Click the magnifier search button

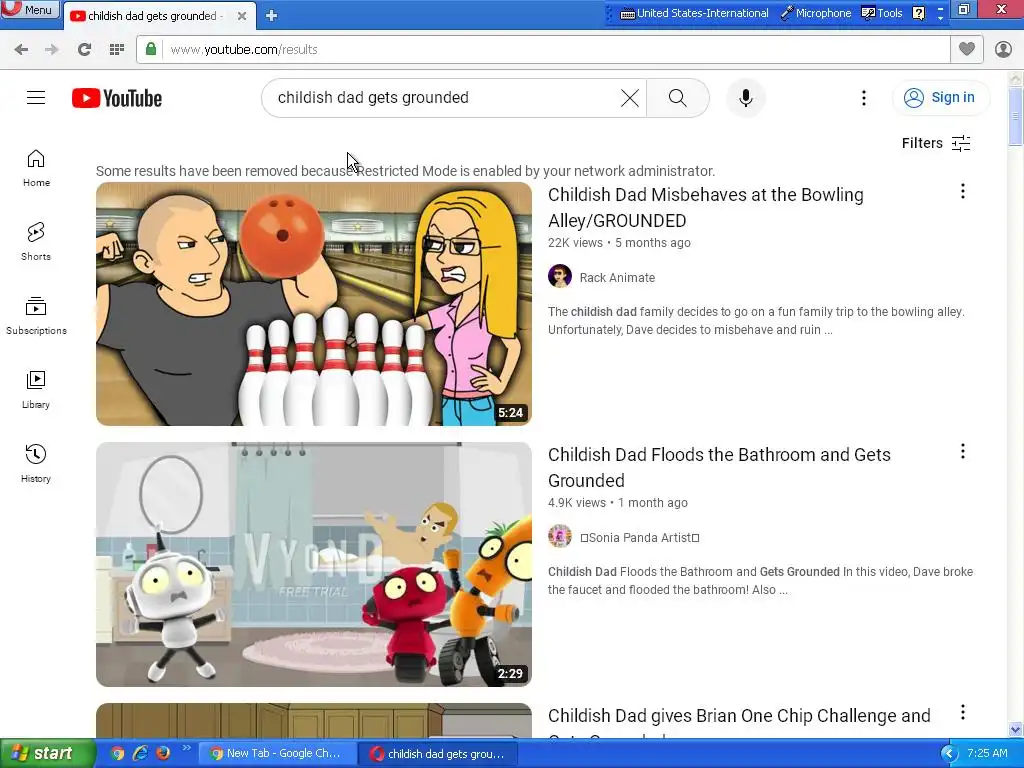pyautogui.click(x=677, y=98)
